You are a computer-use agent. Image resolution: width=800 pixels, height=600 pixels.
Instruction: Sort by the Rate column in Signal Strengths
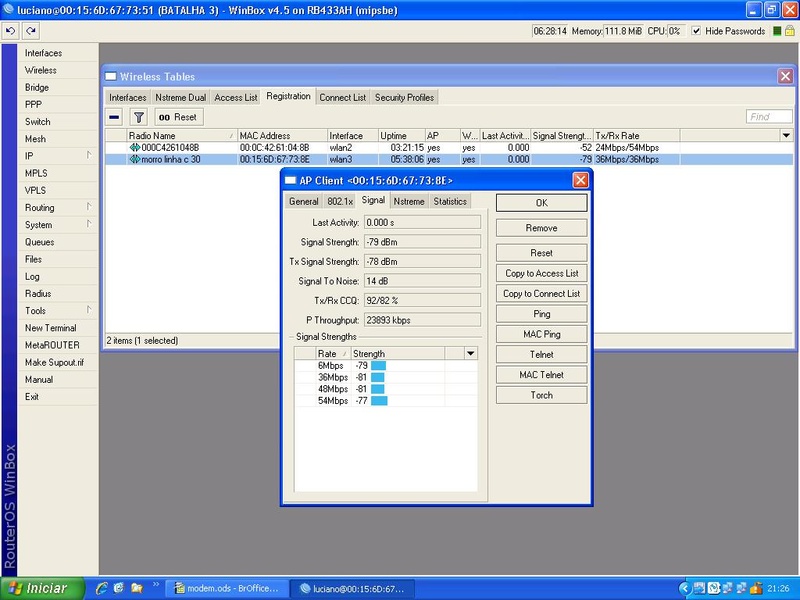pos(333,354)
